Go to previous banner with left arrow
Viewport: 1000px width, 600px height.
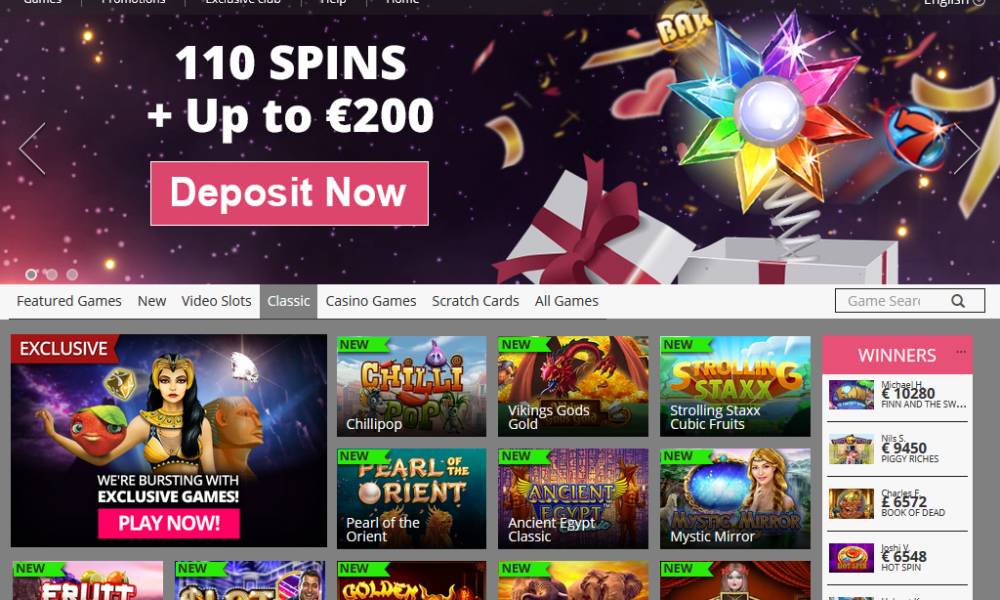33,149
